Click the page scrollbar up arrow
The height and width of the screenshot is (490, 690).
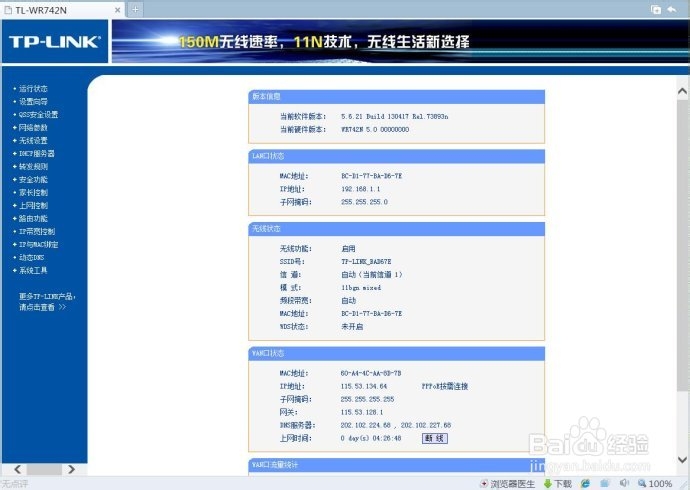(682, 91)
